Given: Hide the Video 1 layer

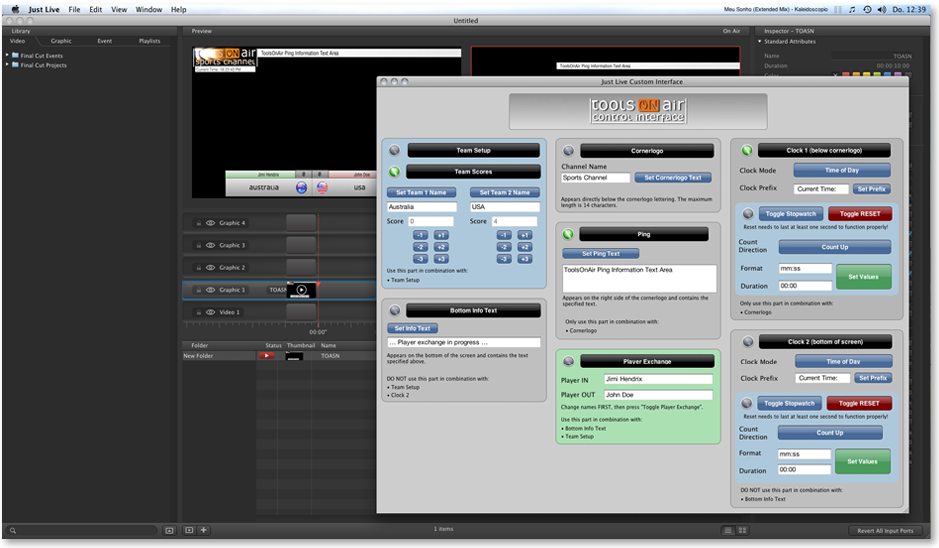Looking at the screenshot, I should point(210,312).
